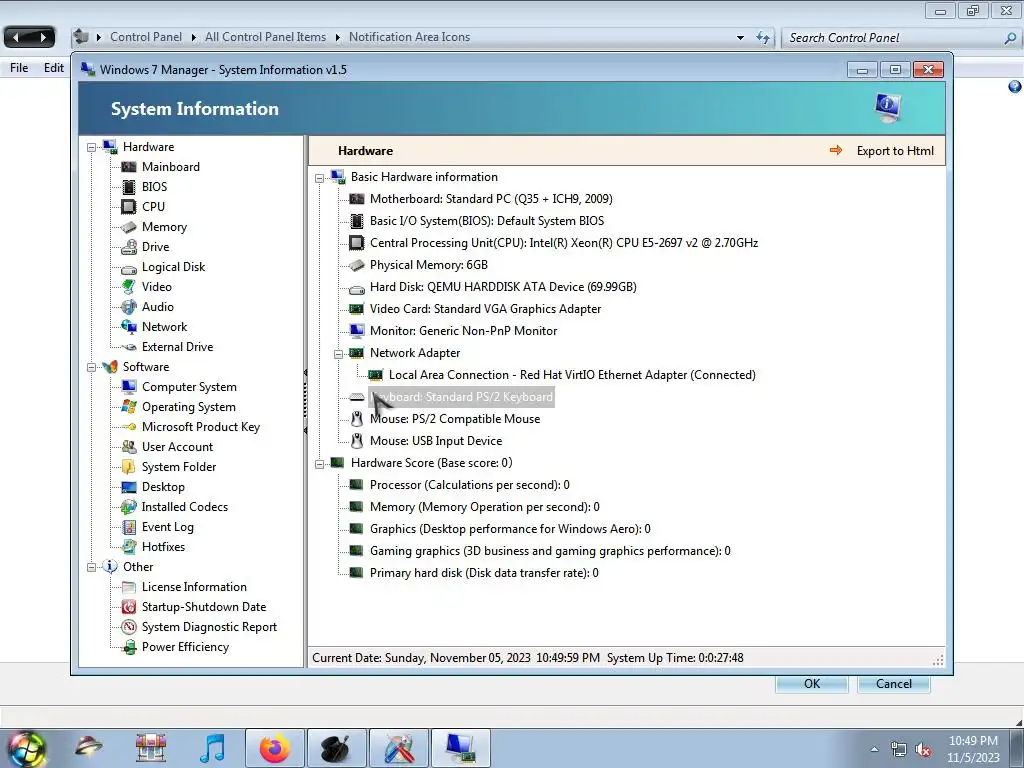Image resolution: width=1024 pixels, height=768 pixels.
Task: Select the Mainboard icon in the tree
Action: [x=129, y=167]
